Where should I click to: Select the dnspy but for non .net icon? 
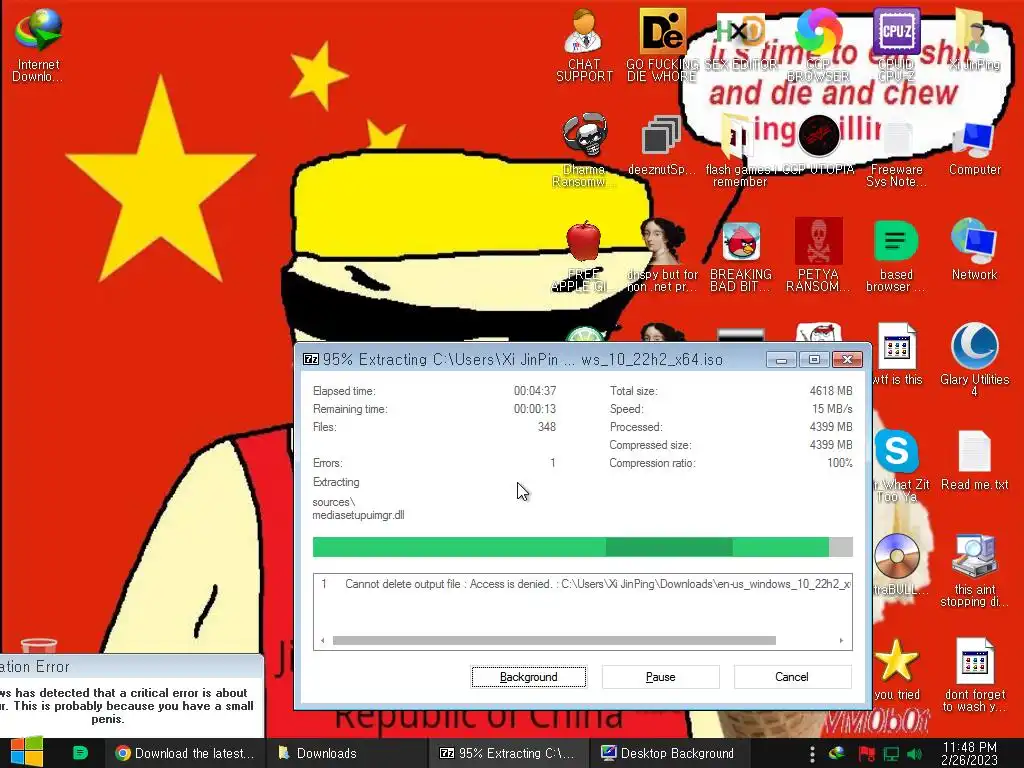[x=662, y=256]
